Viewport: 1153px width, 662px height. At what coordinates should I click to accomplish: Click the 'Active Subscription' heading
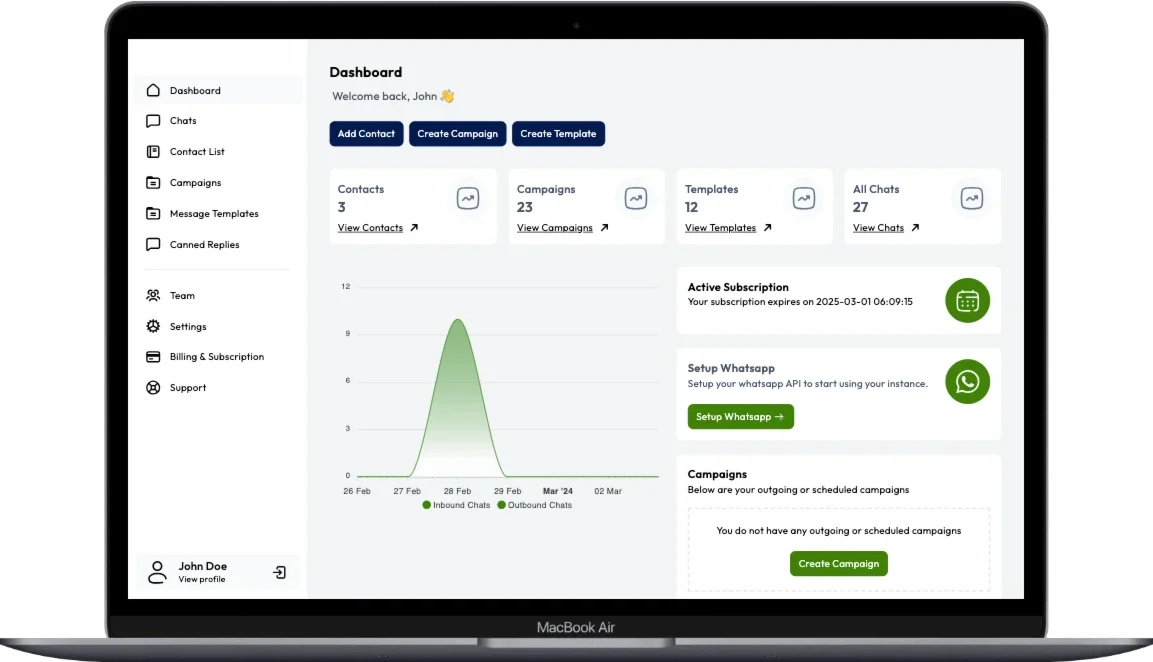pyautogui.click(x=738, y=287)
